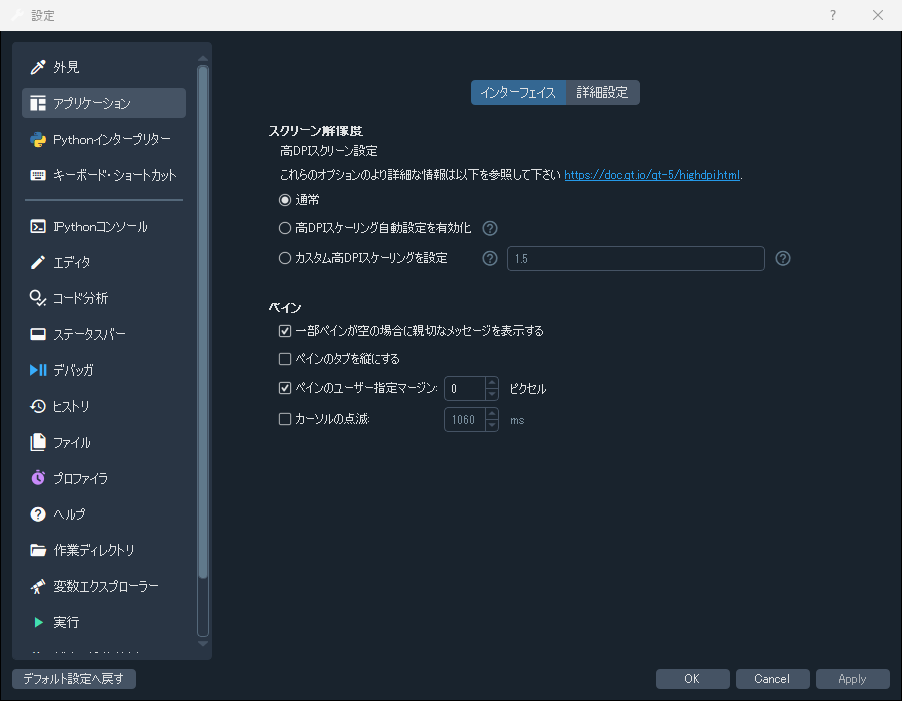The height and width of the screenshot is (701, 902).
Task: Close the 設定 dialog window
Action: 878,15
